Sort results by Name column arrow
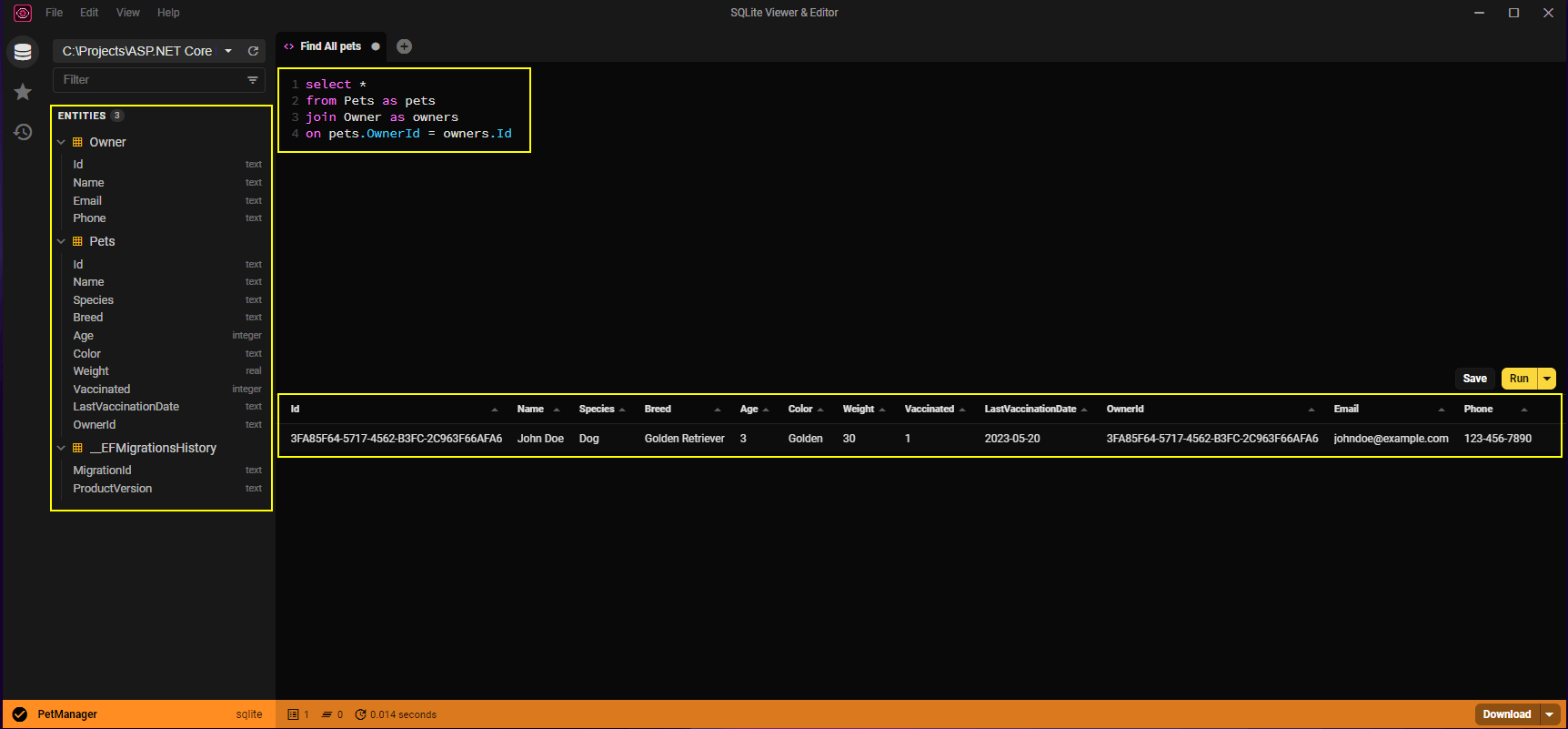1568x729 pixels. point(557,410)
